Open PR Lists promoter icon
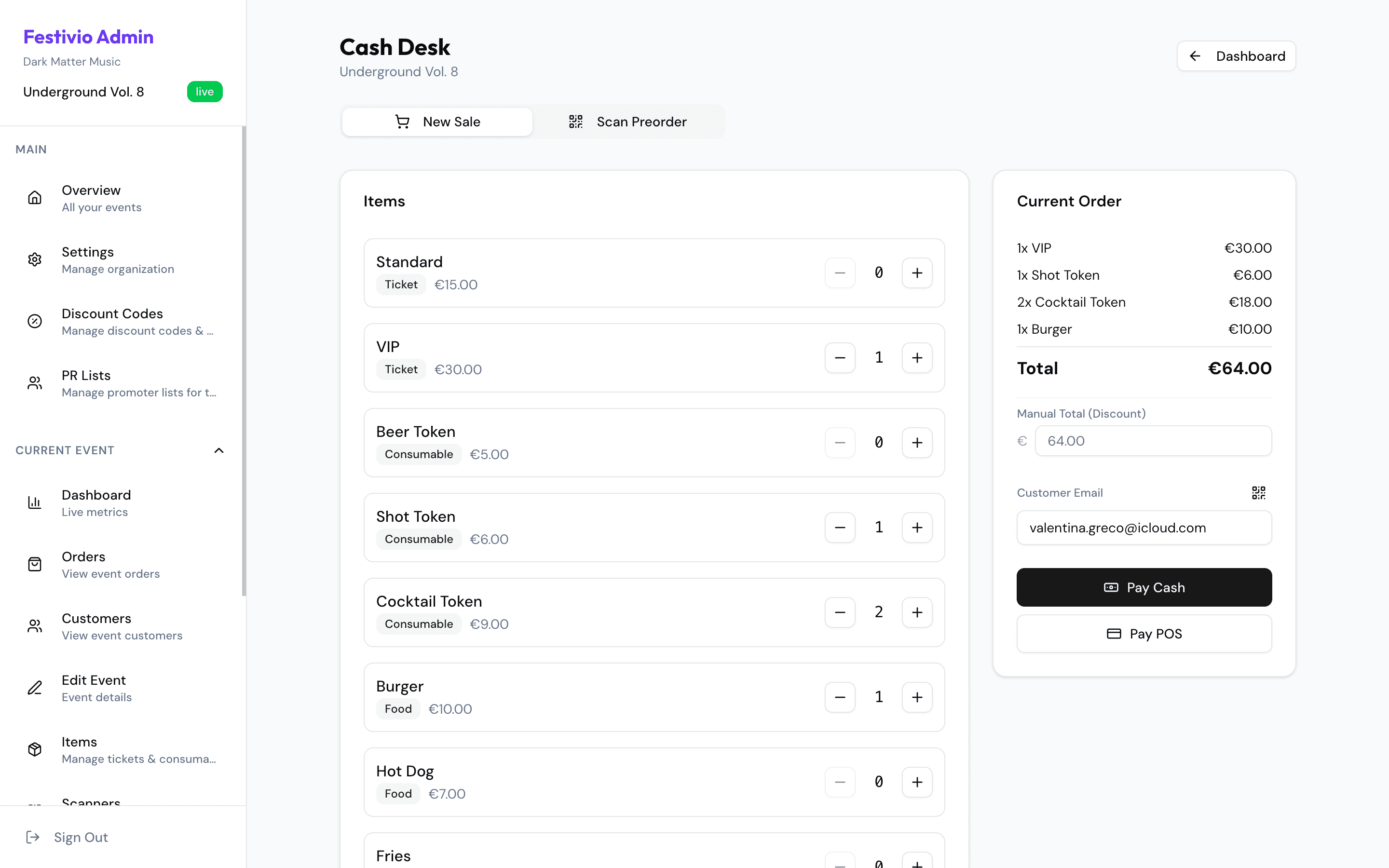The width and height of the screenshot is (1389, 868). point(34,383)
